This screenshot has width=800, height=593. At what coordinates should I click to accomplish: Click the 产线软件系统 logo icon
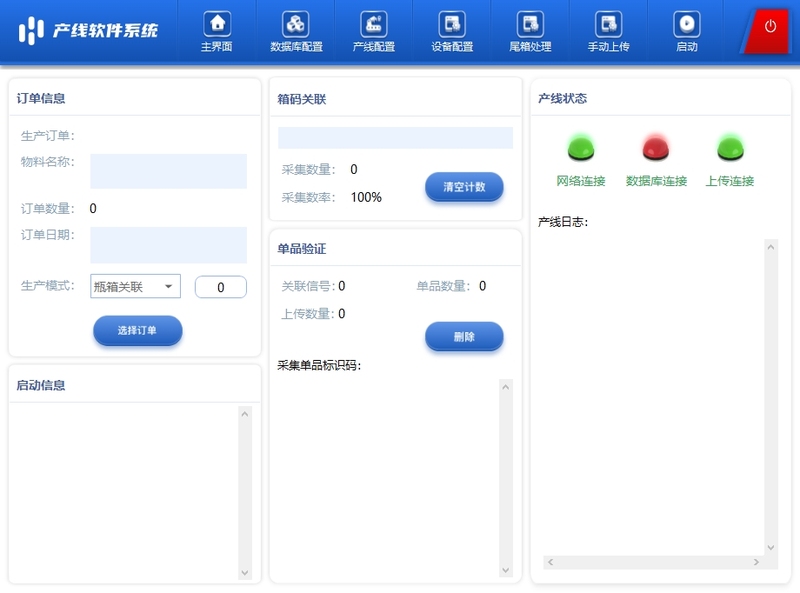(31, 31)
